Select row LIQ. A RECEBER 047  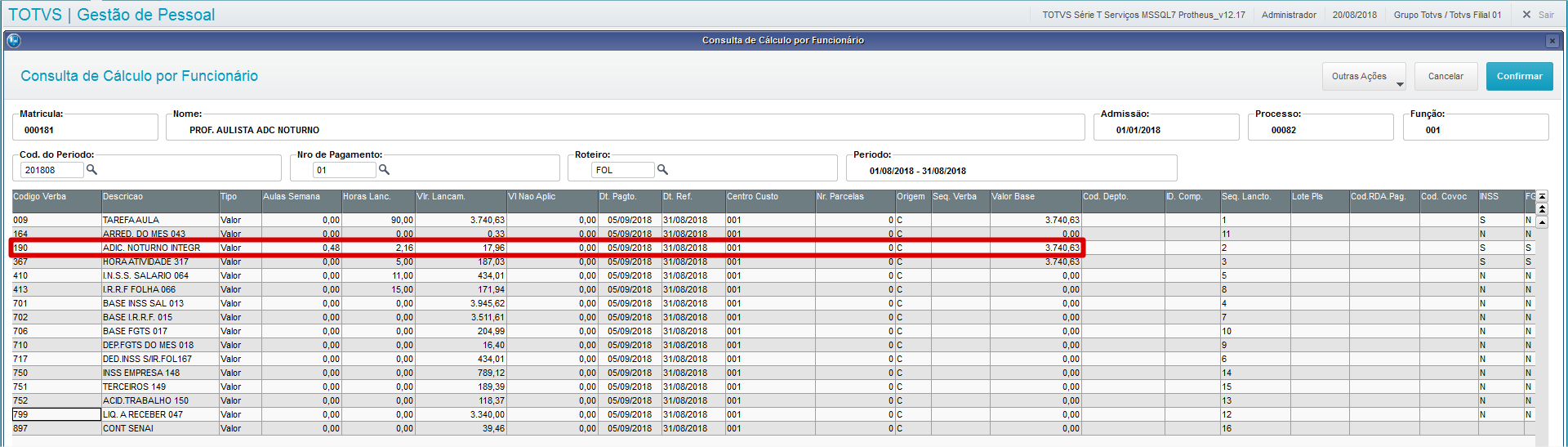pos(773,414)
